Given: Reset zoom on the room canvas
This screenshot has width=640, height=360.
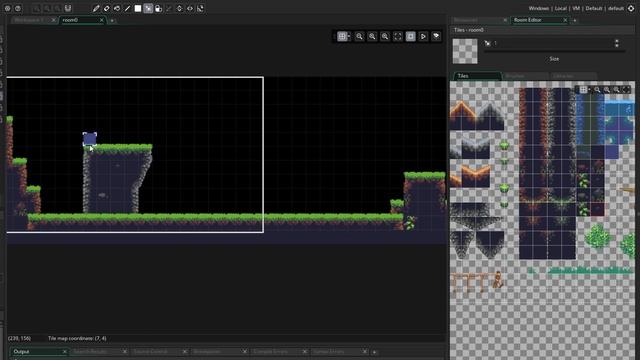Looking at the screenshot, I should (x=372, y=36).
